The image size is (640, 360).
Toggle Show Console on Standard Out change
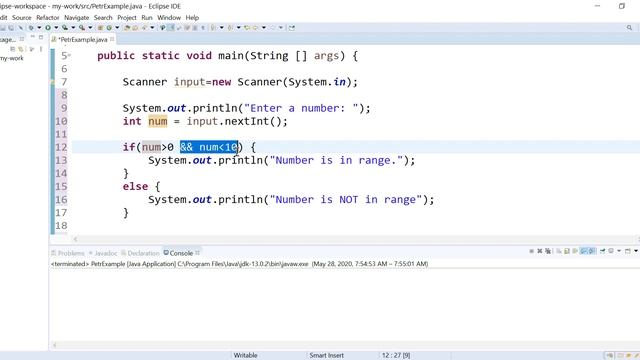click(583, 251)
